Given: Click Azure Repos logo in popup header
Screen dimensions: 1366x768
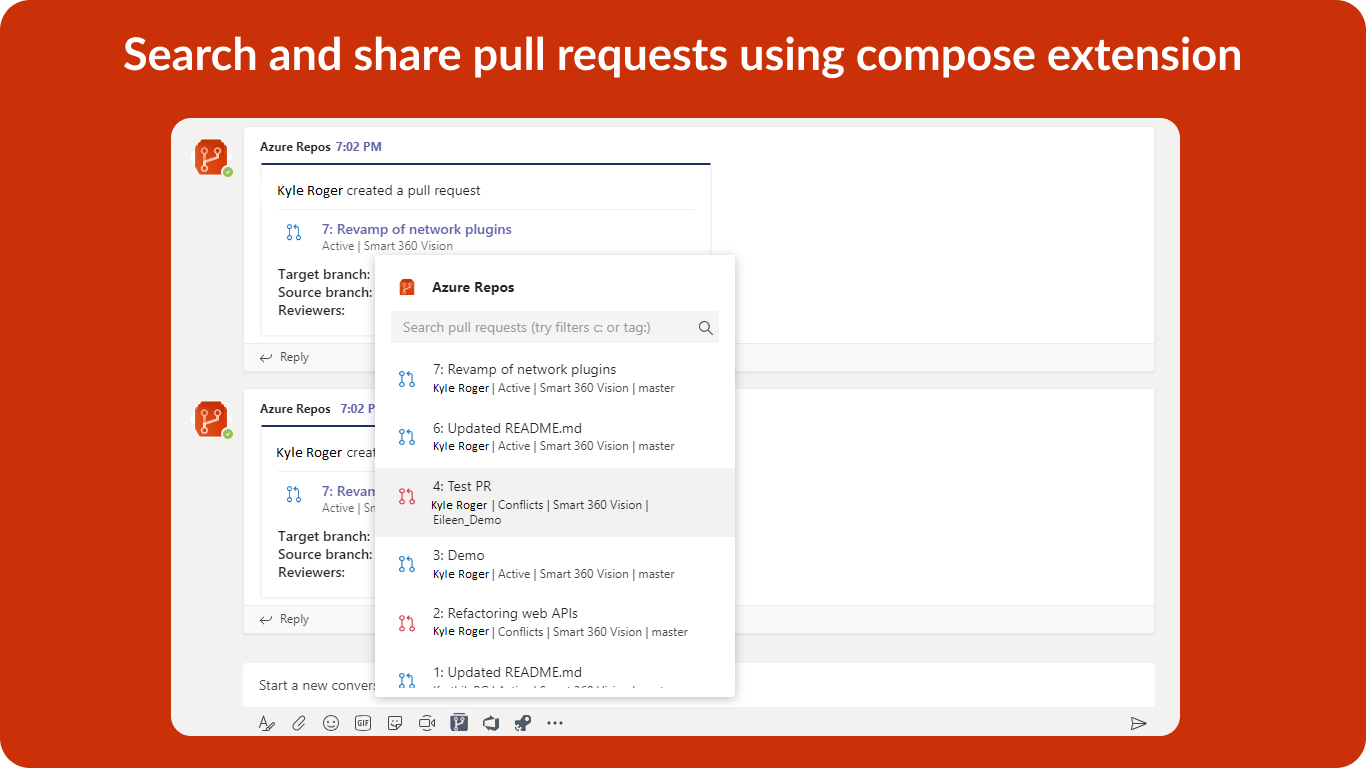Looking at the screenshot, I should [407, 287].
